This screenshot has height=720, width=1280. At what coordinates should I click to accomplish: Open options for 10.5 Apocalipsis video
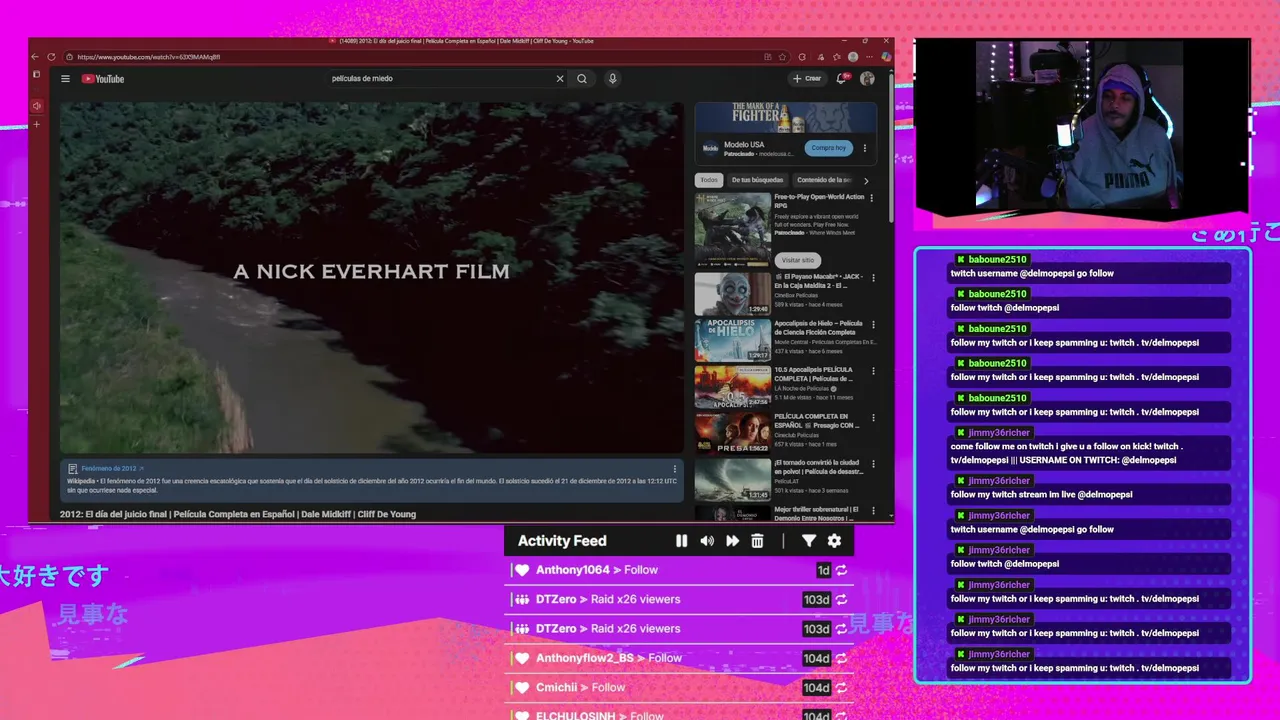click(x=872, y=371)
